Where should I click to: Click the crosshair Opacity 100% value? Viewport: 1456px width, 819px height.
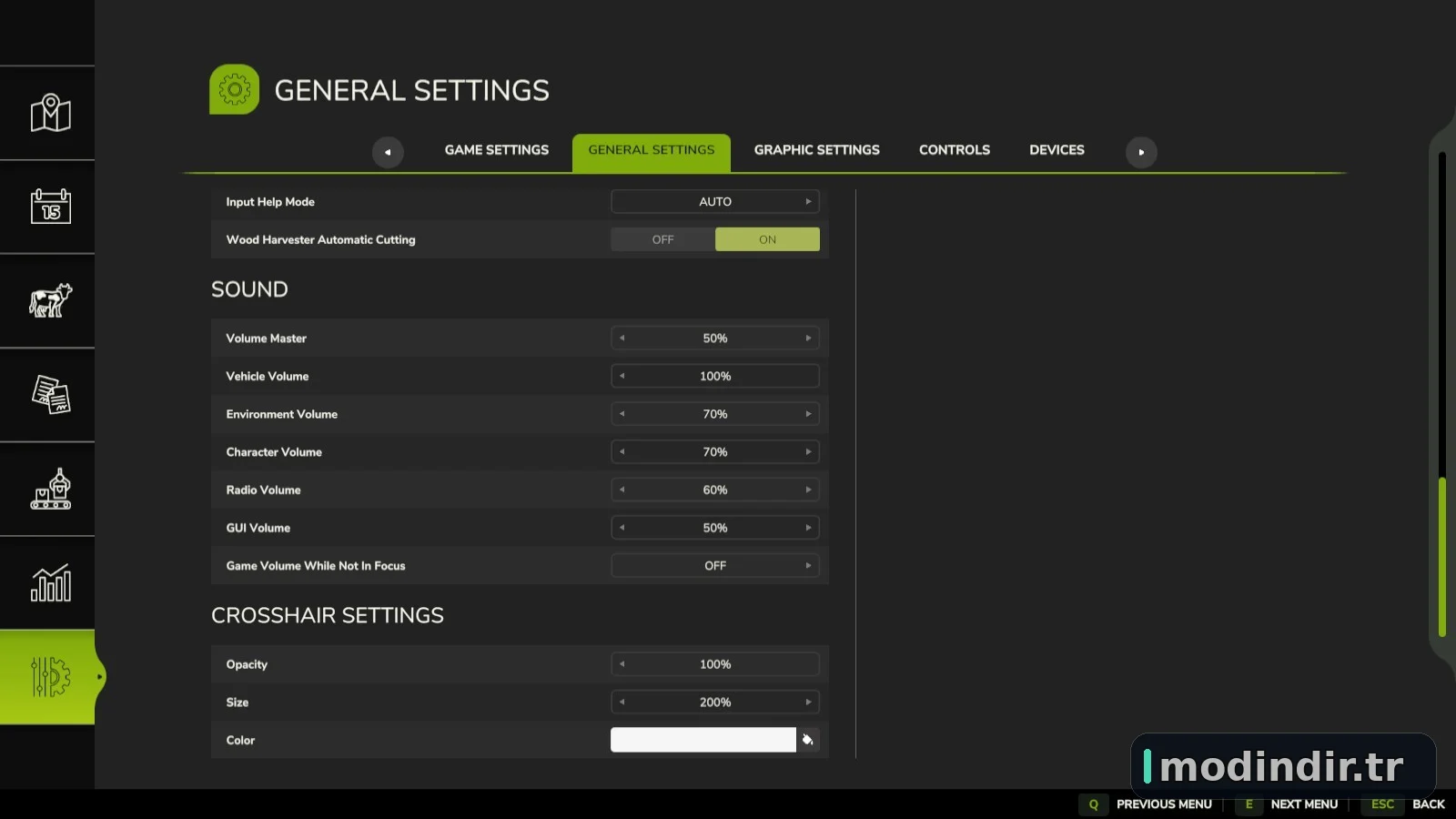click(x=715, y=664)
